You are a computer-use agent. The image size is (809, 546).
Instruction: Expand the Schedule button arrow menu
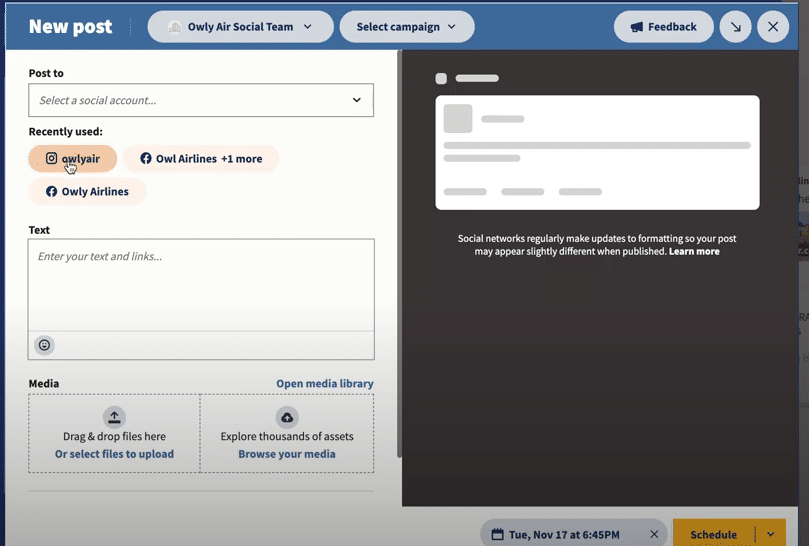coord(771,534)
